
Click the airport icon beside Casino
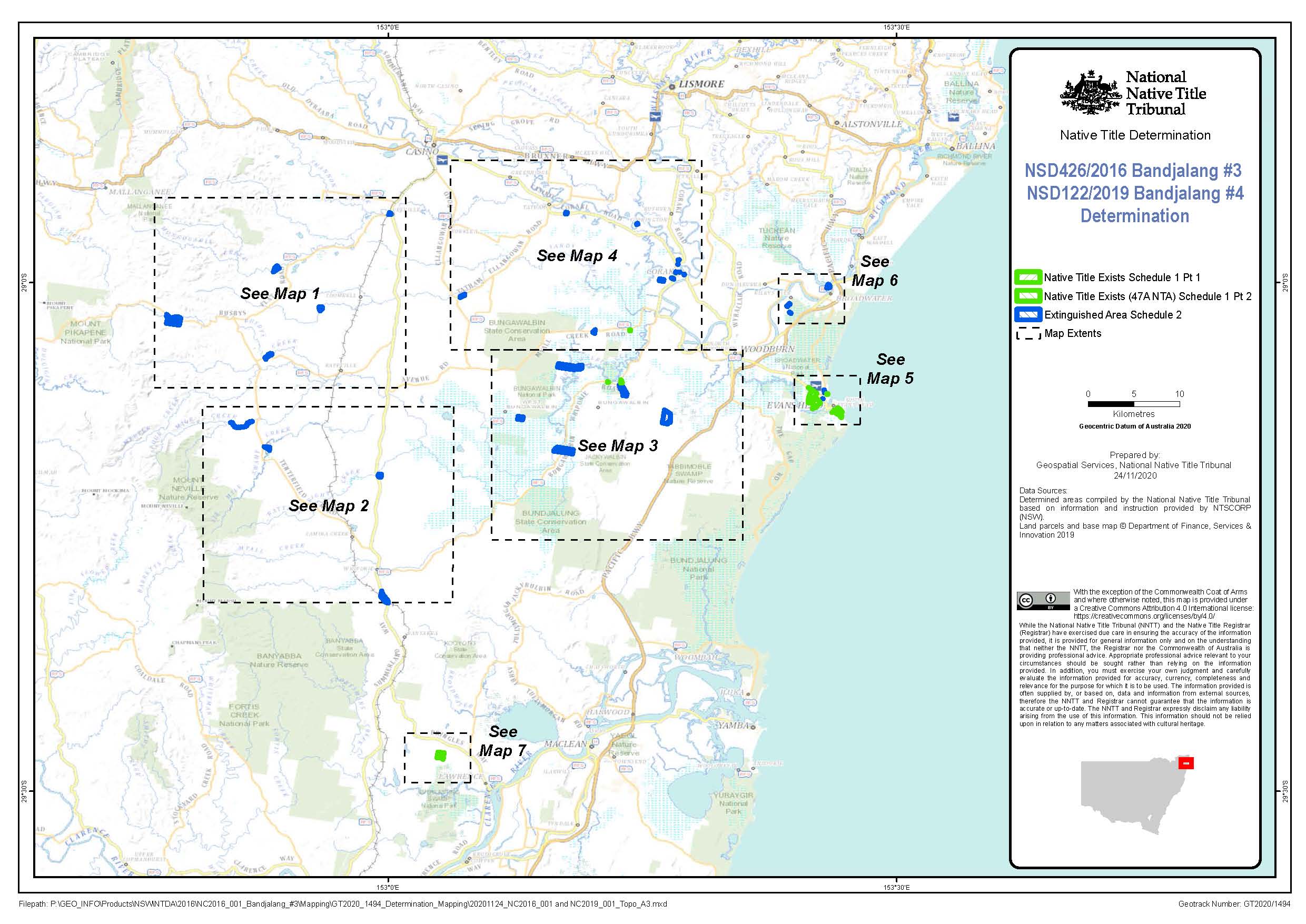[442, 161]
